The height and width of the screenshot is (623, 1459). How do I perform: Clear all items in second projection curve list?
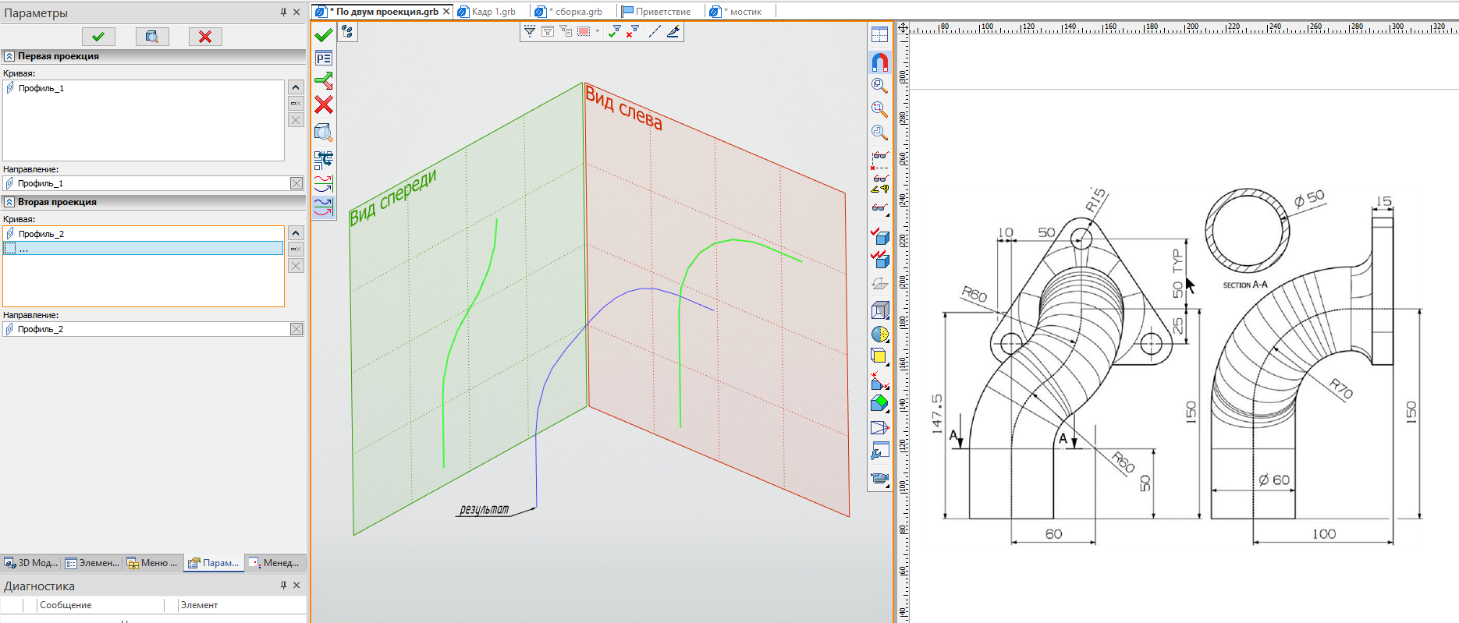296,265
